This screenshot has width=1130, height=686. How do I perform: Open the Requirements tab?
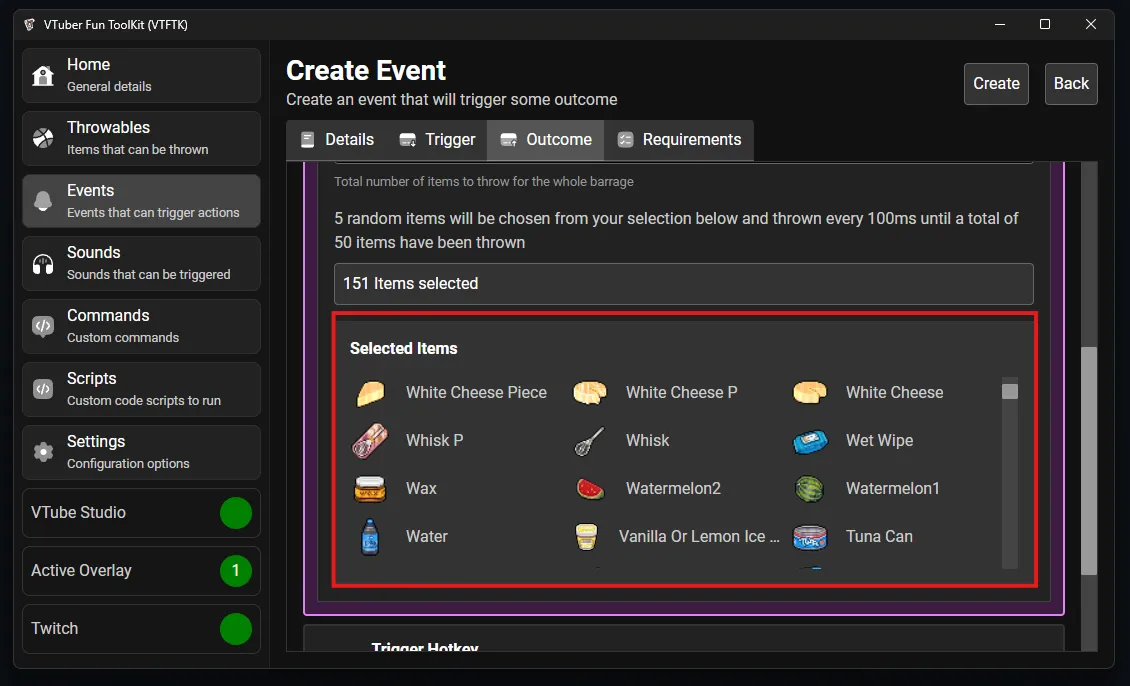point(680,140)
